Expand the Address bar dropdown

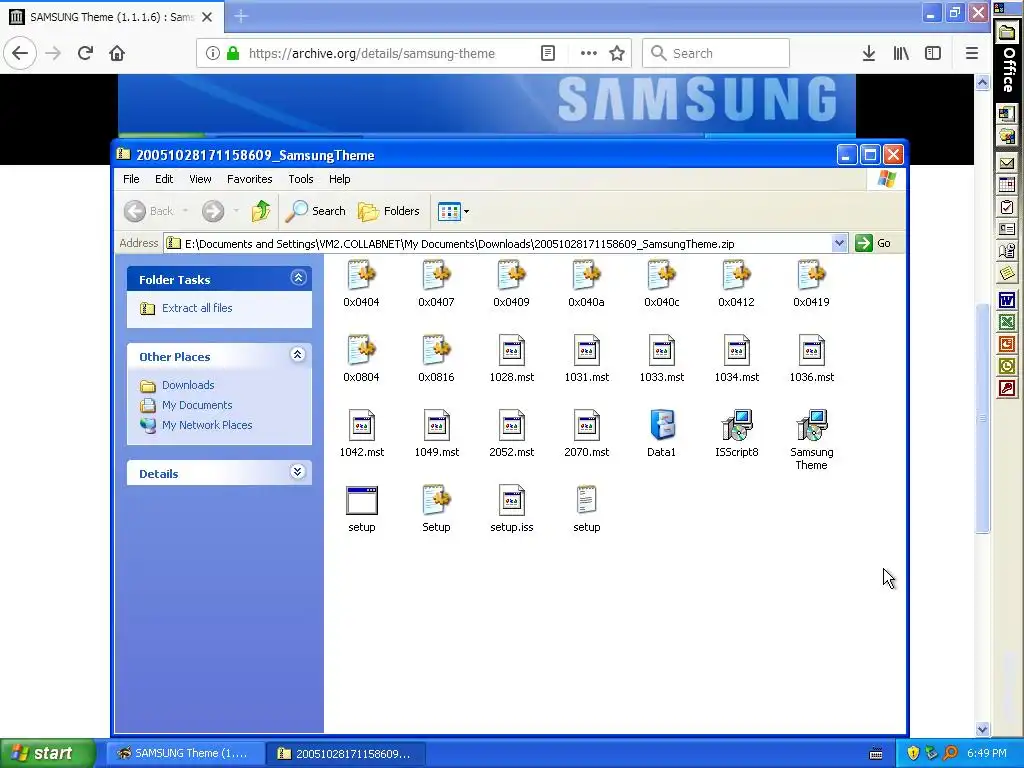[x=839, y=244]
